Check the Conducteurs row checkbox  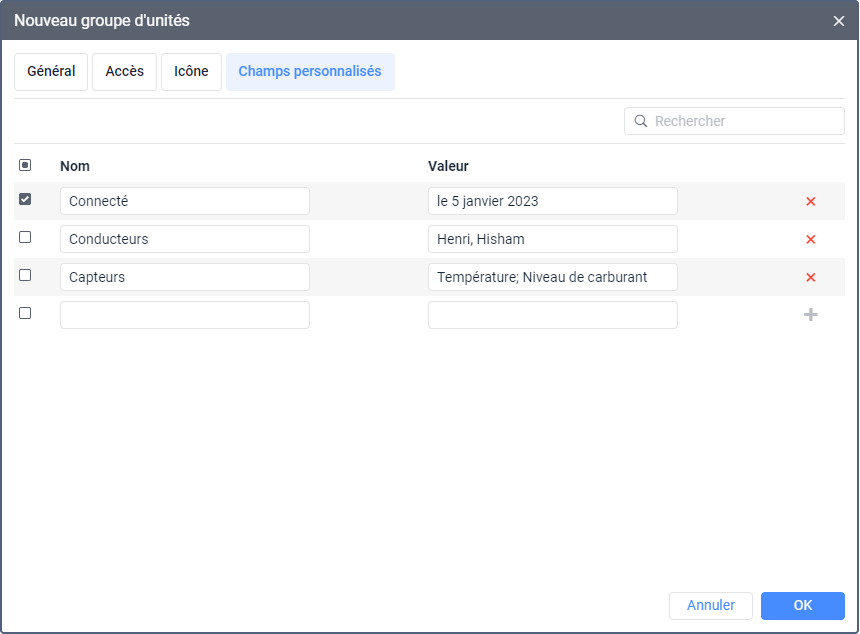click(25, 237)
